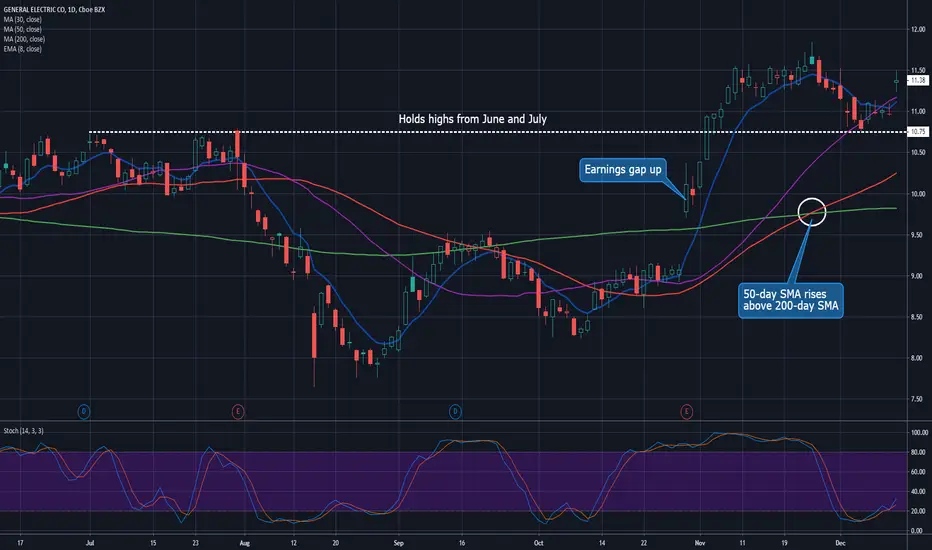Click the 11.00 price axis label
The width and height of the screenshot is (932, 550).
[918, 111]
